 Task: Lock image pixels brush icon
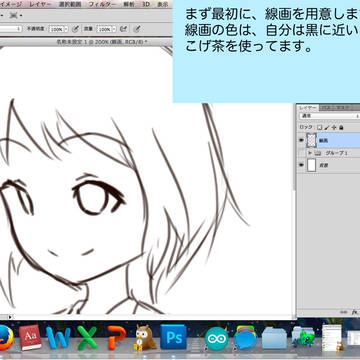click(x=327, y=127)
